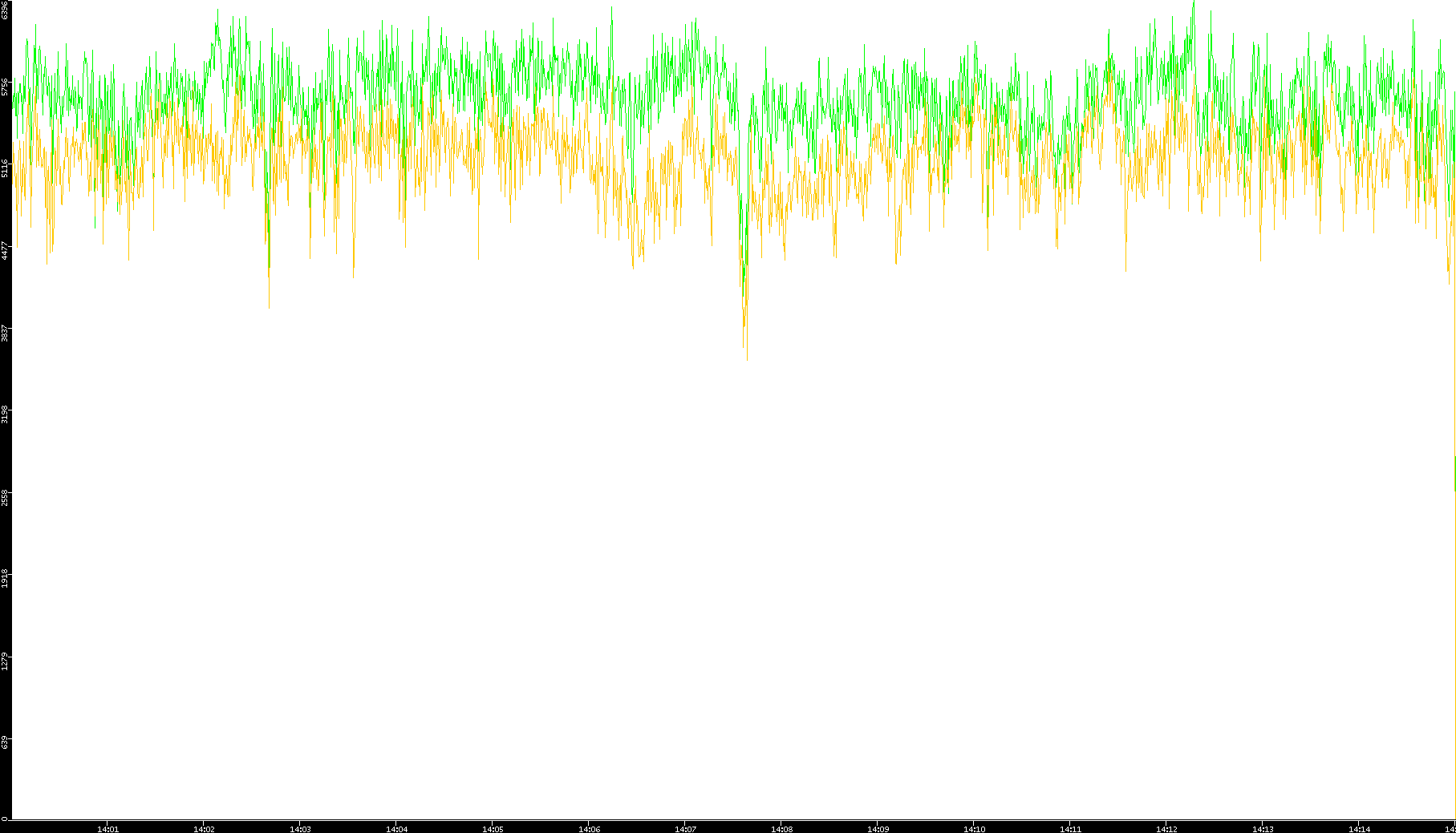1456x833 pixels.
Task: Click the 5116 y-axis label
Action: coord(5,168)
